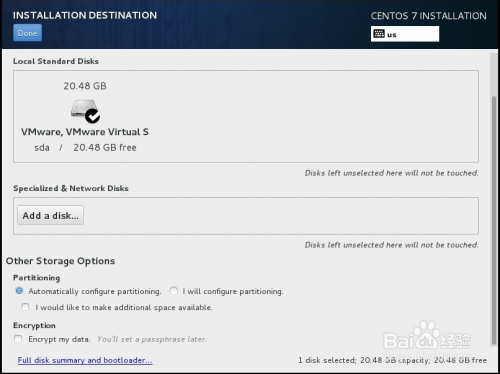The width and height of the screenshot is (500, 374).
Task: Open the us keyboard layout field
Action: click(x=405, y=34)
